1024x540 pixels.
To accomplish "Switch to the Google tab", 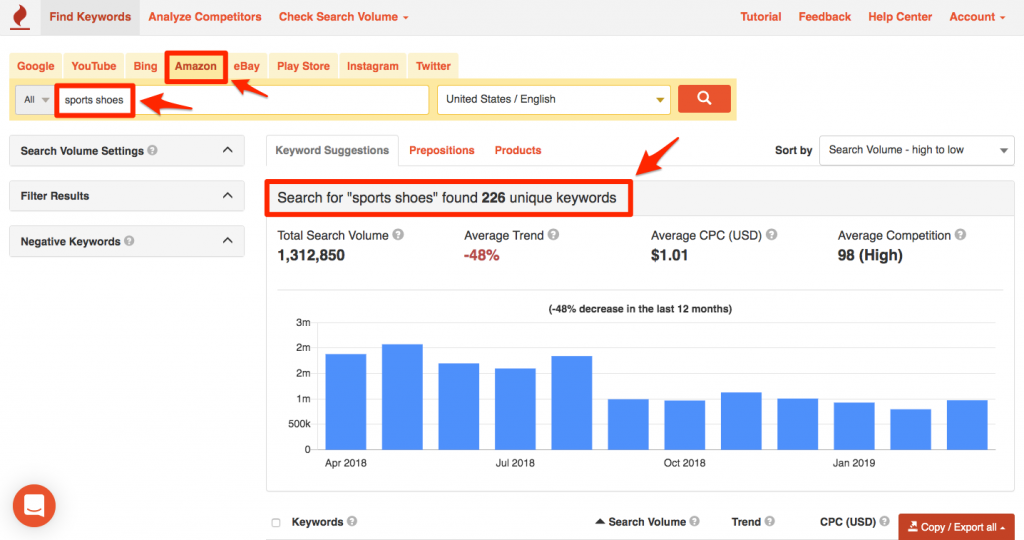I will 36,66.
